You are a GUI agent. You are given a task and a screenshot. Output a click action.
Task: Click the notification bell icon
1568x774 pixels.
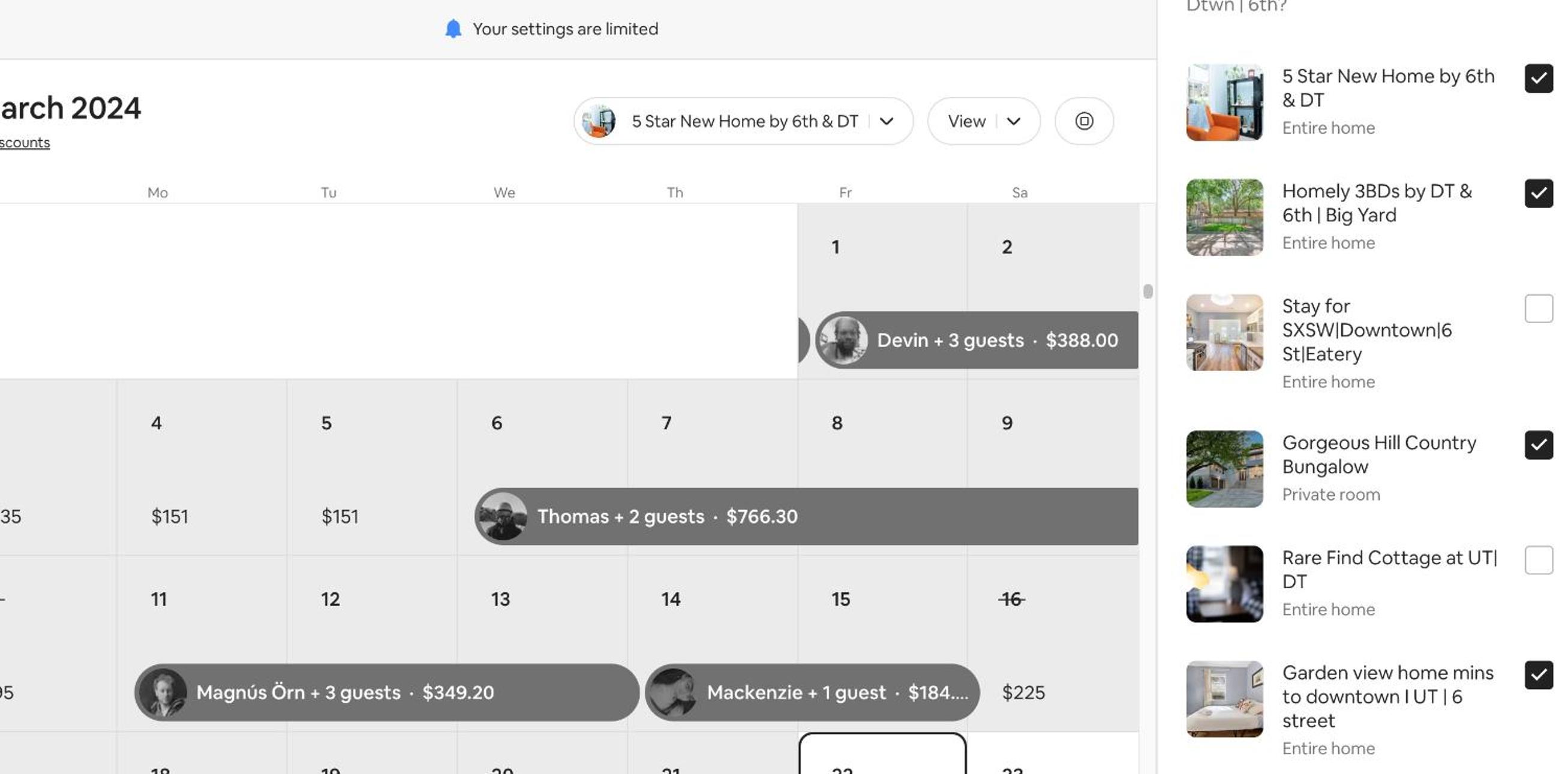pos(453,29)
